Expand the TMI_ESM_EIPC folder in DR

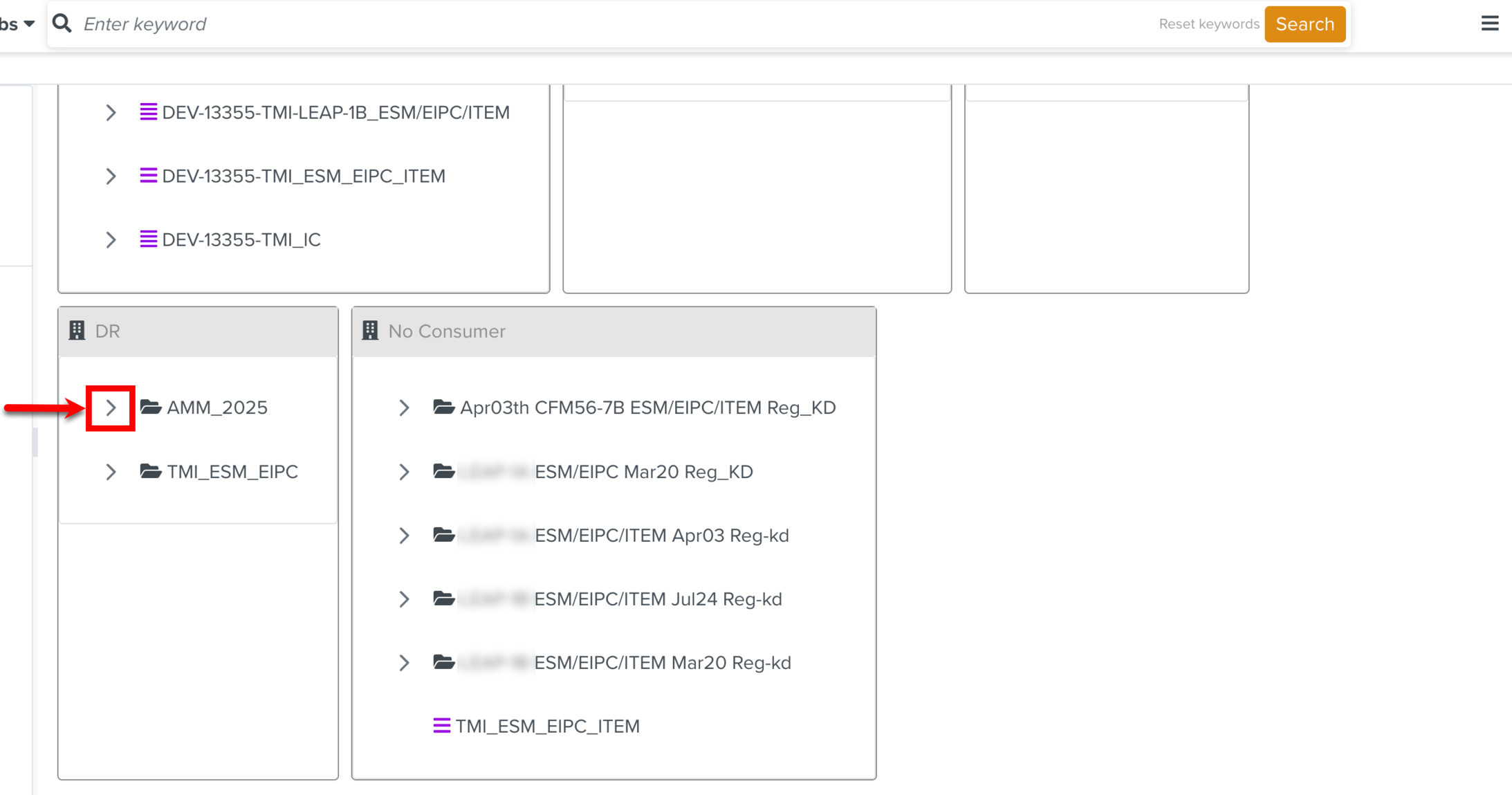[111, 472]
